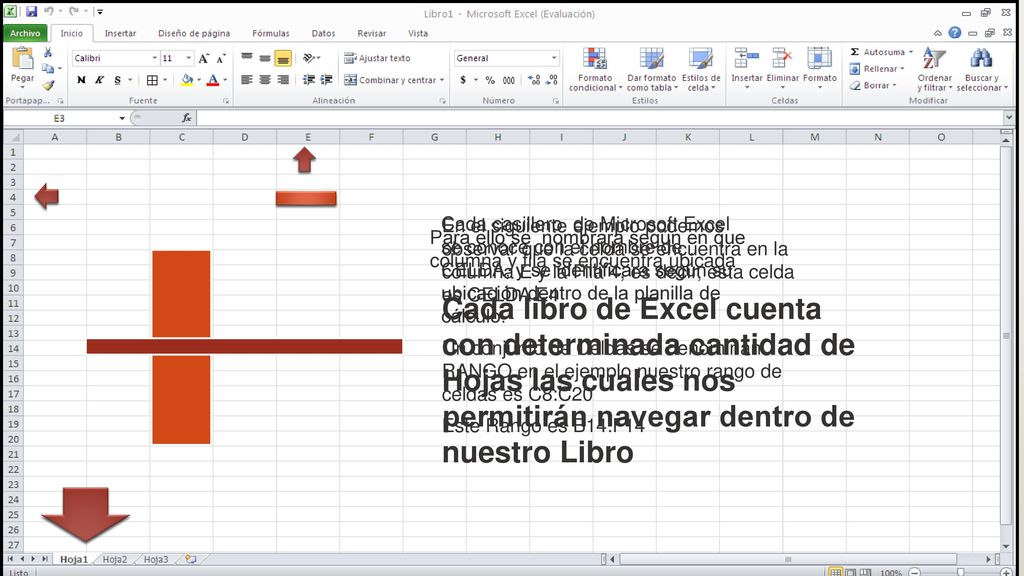The image size is (1024, 576).
Task: Toggle Cursiva italic formatting
Action: [x=99, y=80]
